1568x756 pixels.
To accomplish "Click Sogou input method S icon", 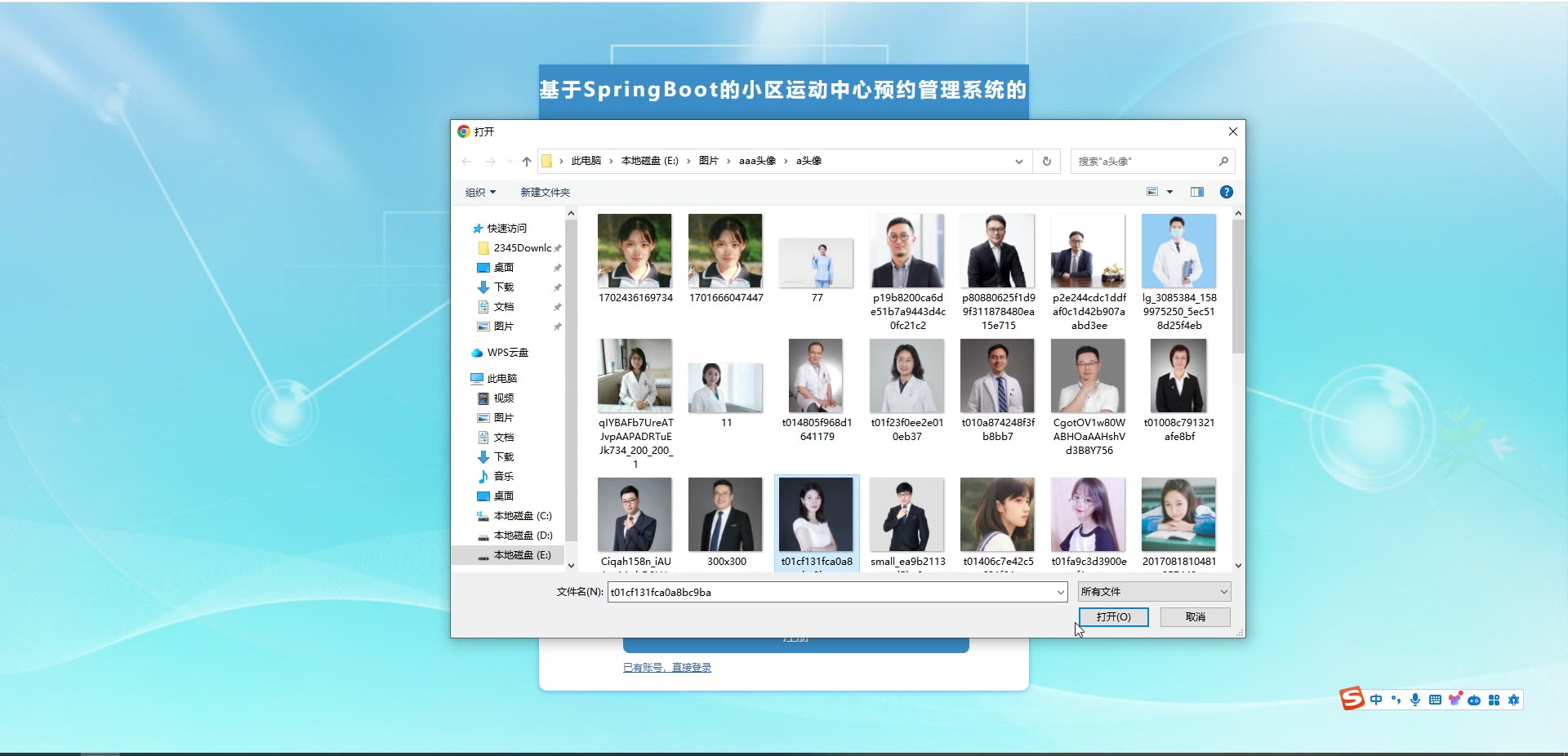I will click(x=1352, y=698).
